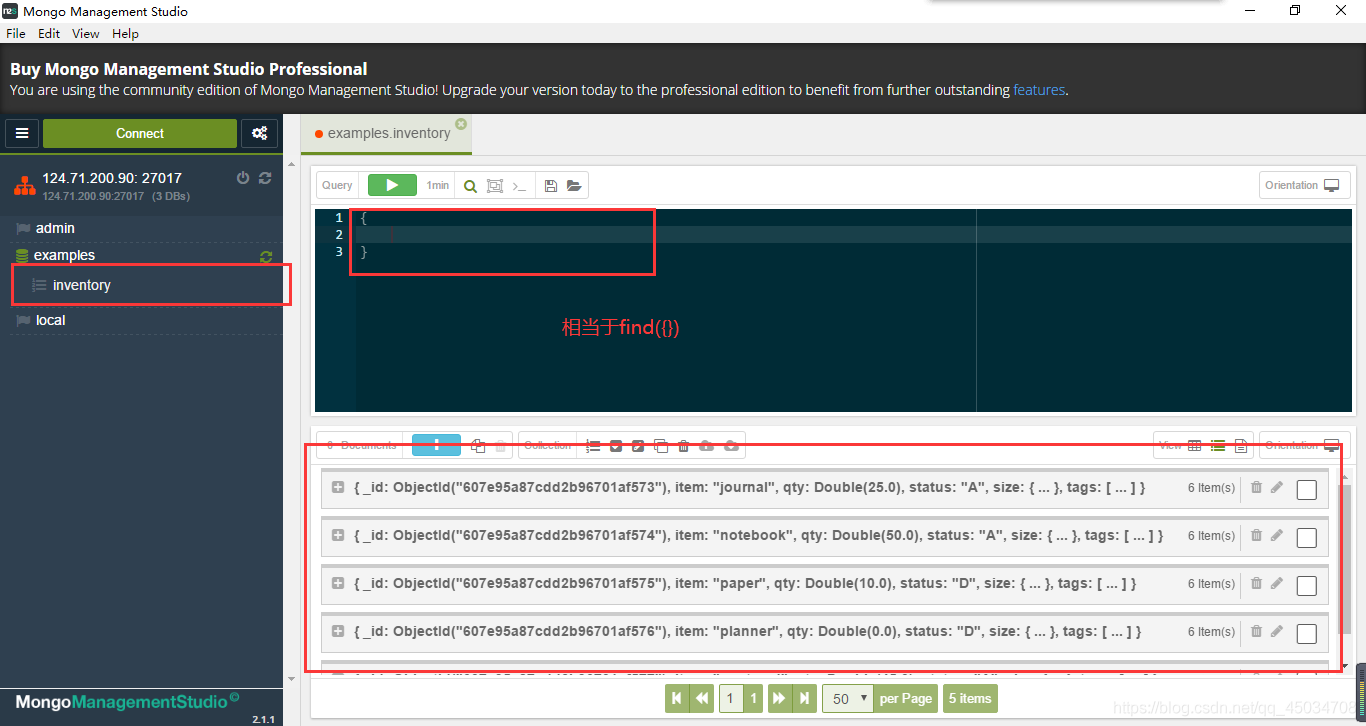This screenshot has width=1366, height=726.
Task: Open the Help menu
Action: coord(125,33)
